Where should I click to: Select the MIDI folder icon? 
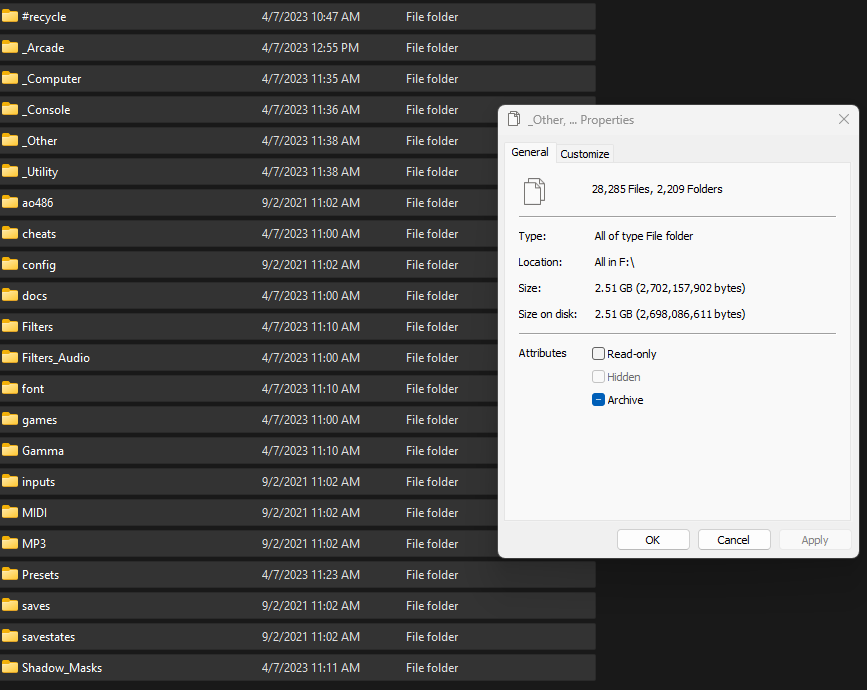[9, 513]
